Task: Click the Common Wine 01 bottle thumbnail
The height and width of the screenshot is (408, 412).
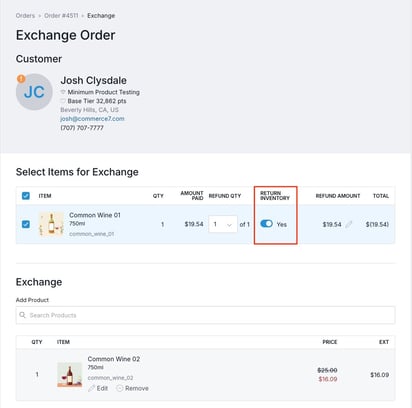Action: pyautogui.click(x=51, y=224)
